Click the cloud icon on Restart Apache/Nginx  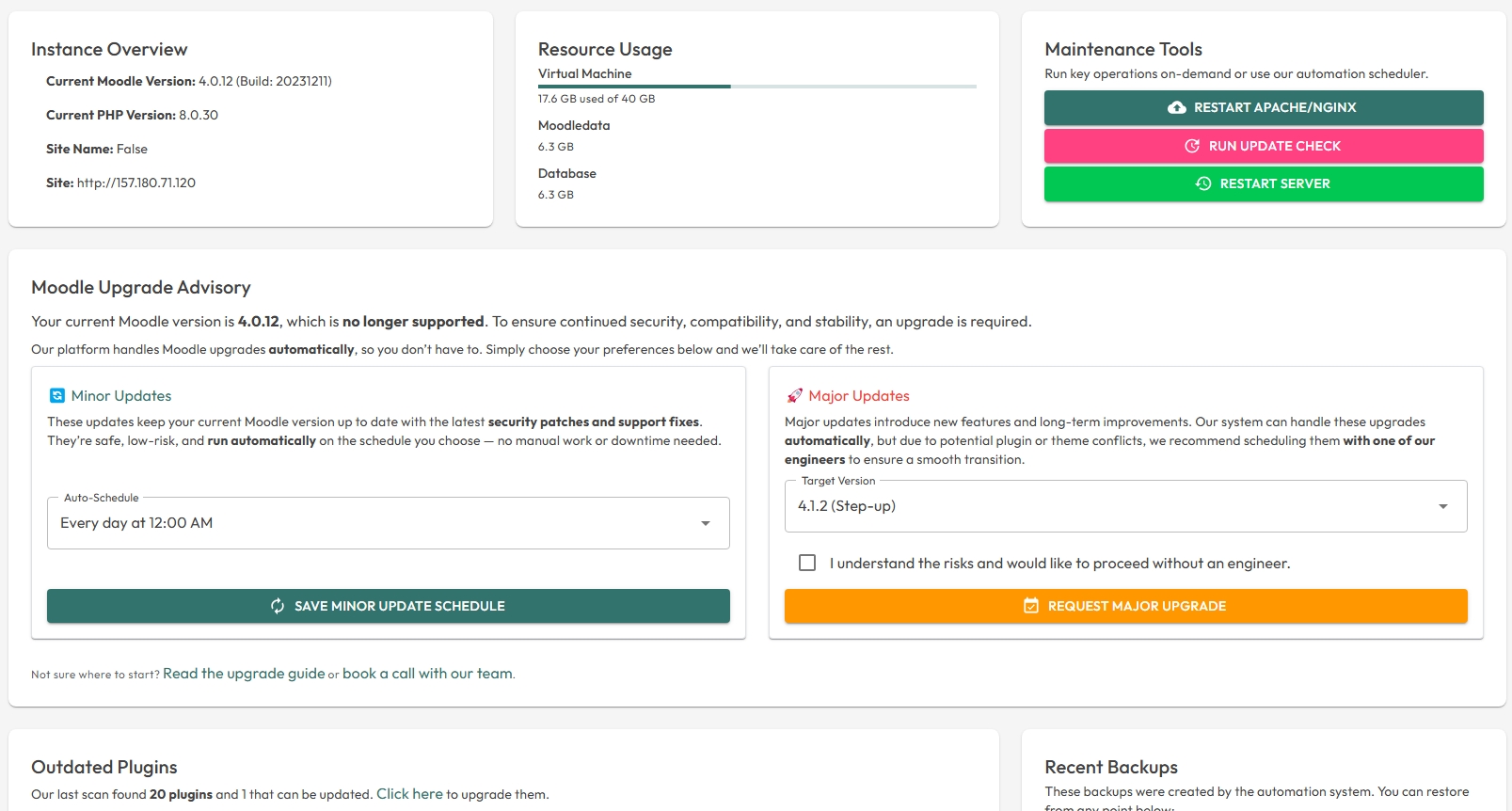pyautogui.click(x=1177, y=108)
